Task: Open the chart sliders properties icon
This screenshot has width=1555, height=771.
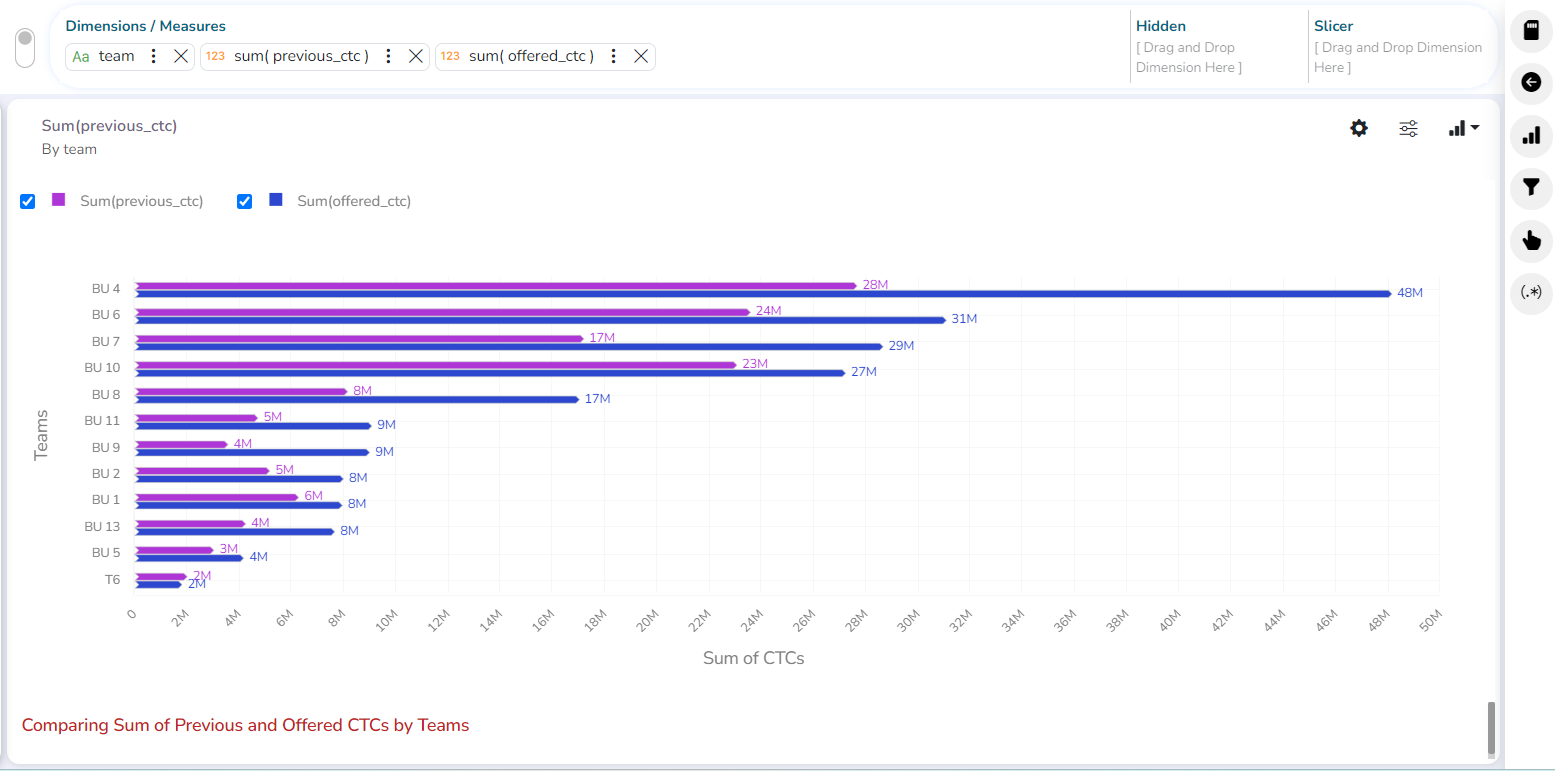Action: pos(1408,128)
